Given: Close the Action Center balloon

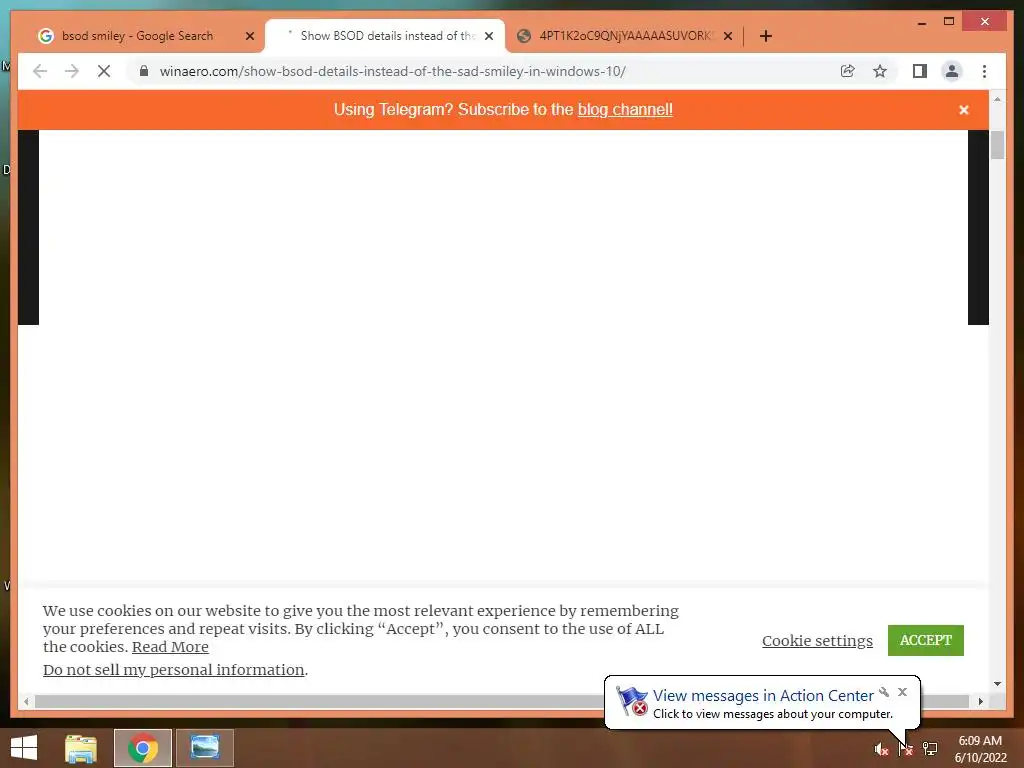Looking at the screenshot, I should point(903,692).
